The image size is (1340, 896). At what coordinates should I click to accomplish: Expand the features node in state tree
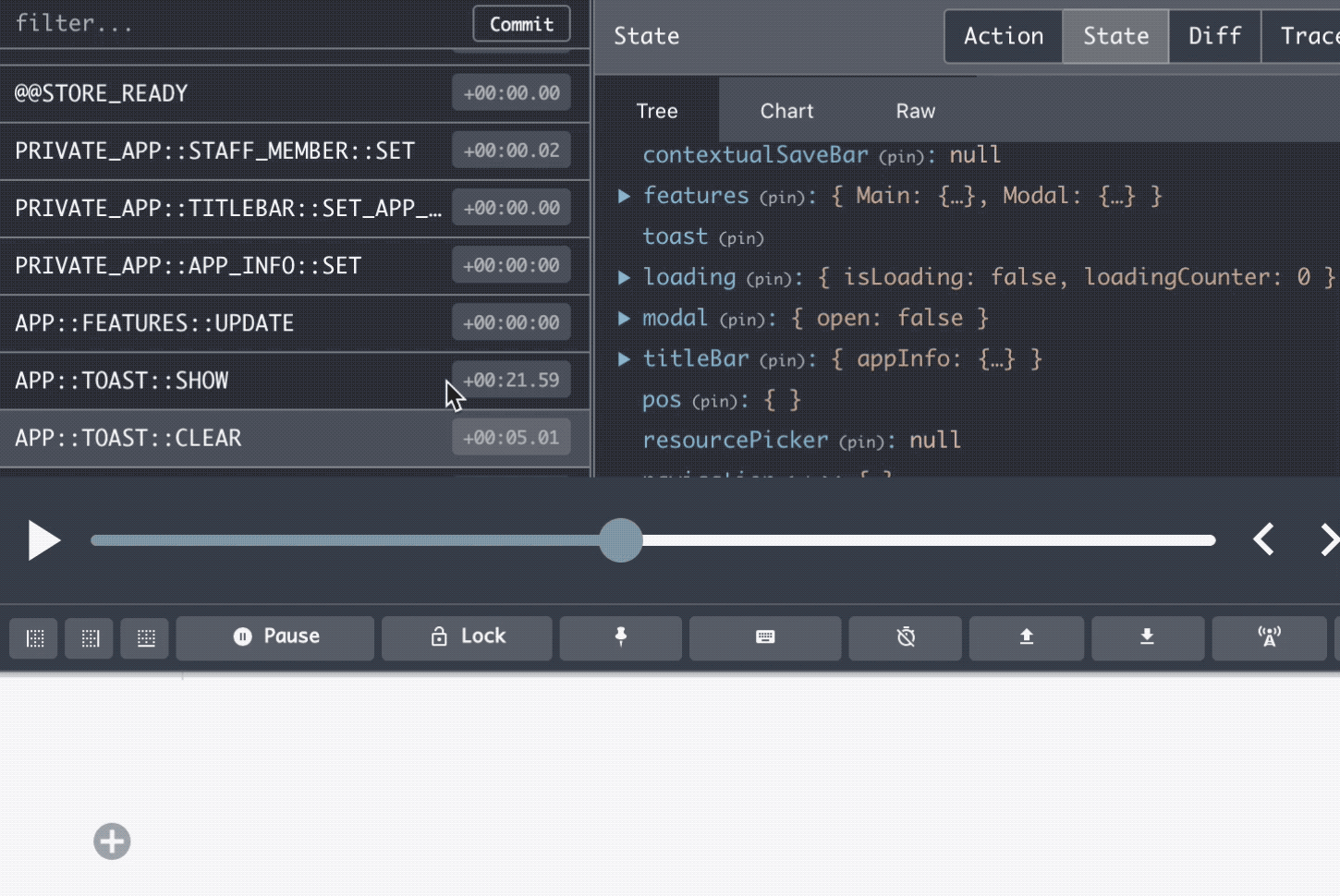coord(625,196)
